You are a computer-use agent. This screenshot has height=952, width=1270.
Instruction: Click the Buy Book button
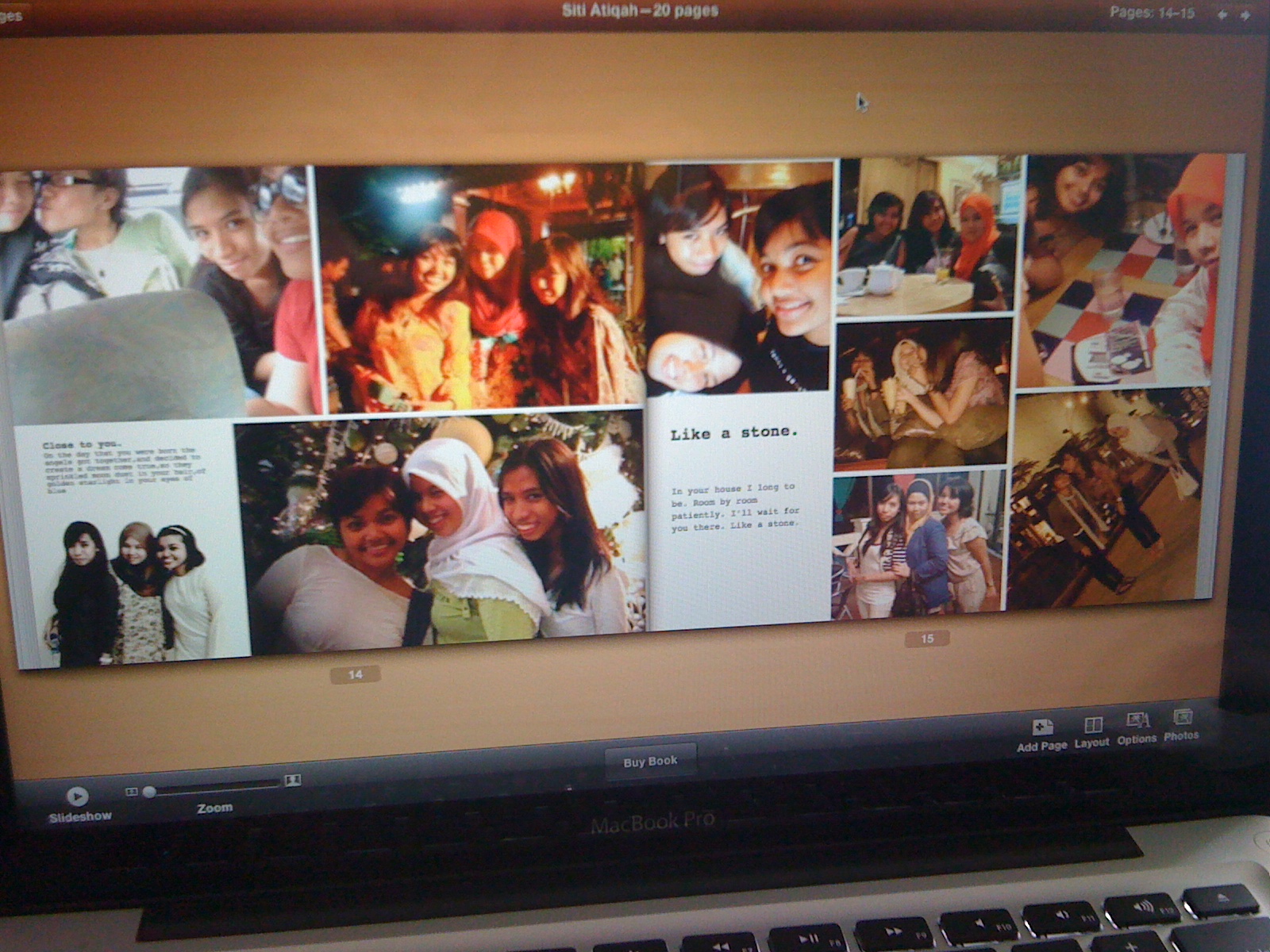[650, 761]
